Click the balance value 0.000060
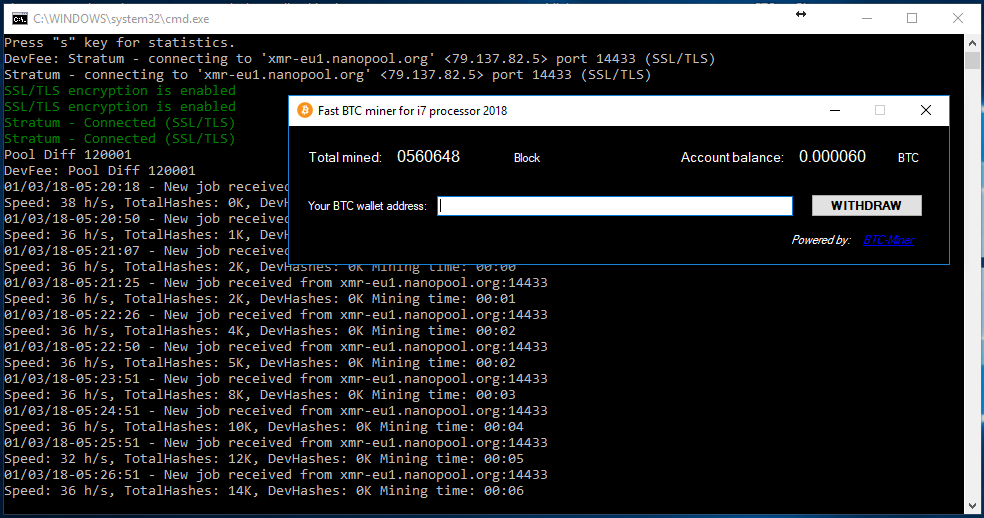Screen dimensions: 984x518 832,157
